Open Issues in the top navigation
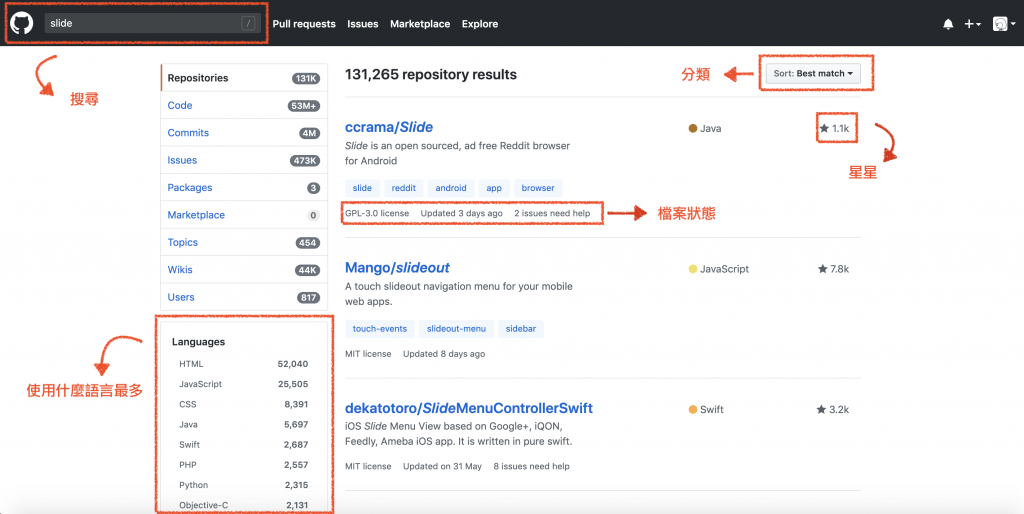 point(362,24)
